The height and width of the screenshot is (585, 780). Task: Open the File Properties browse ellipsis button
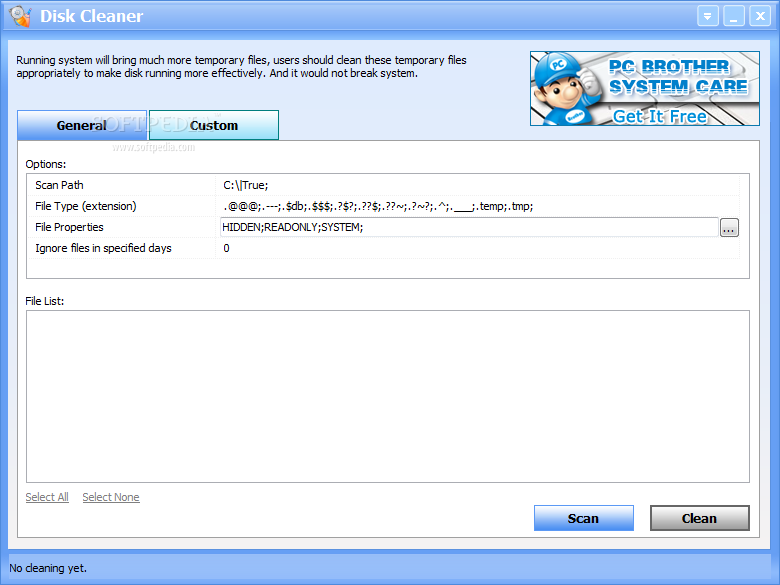729,228
